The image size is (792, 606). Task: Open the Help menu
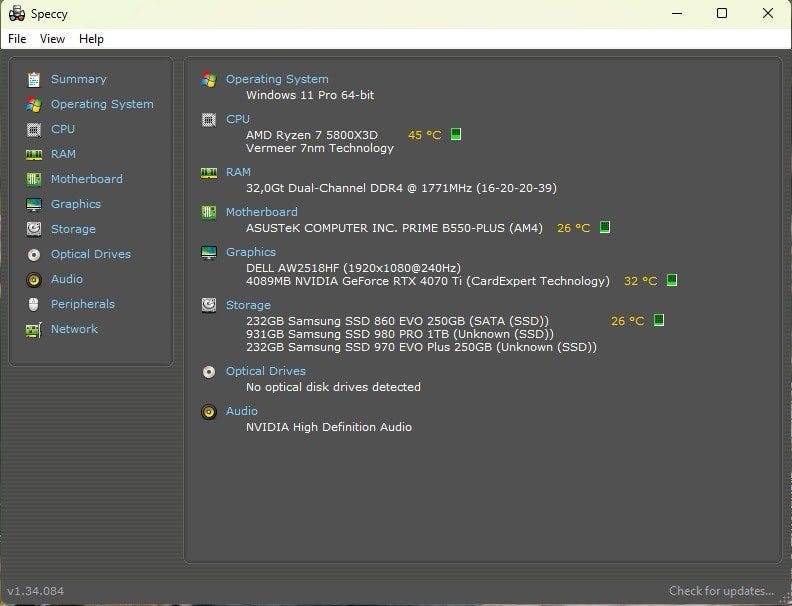91,39
